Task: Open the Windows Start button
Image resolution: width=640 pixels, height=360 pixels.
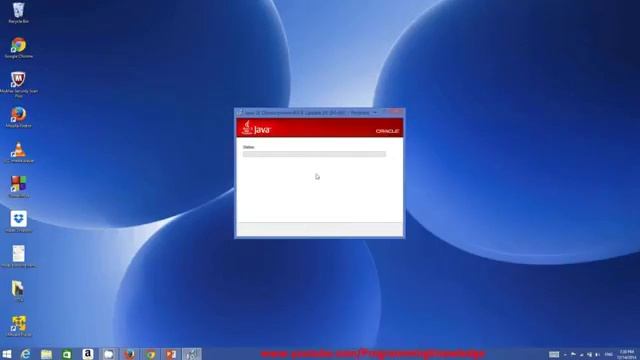Action: [x=7, y=354]
